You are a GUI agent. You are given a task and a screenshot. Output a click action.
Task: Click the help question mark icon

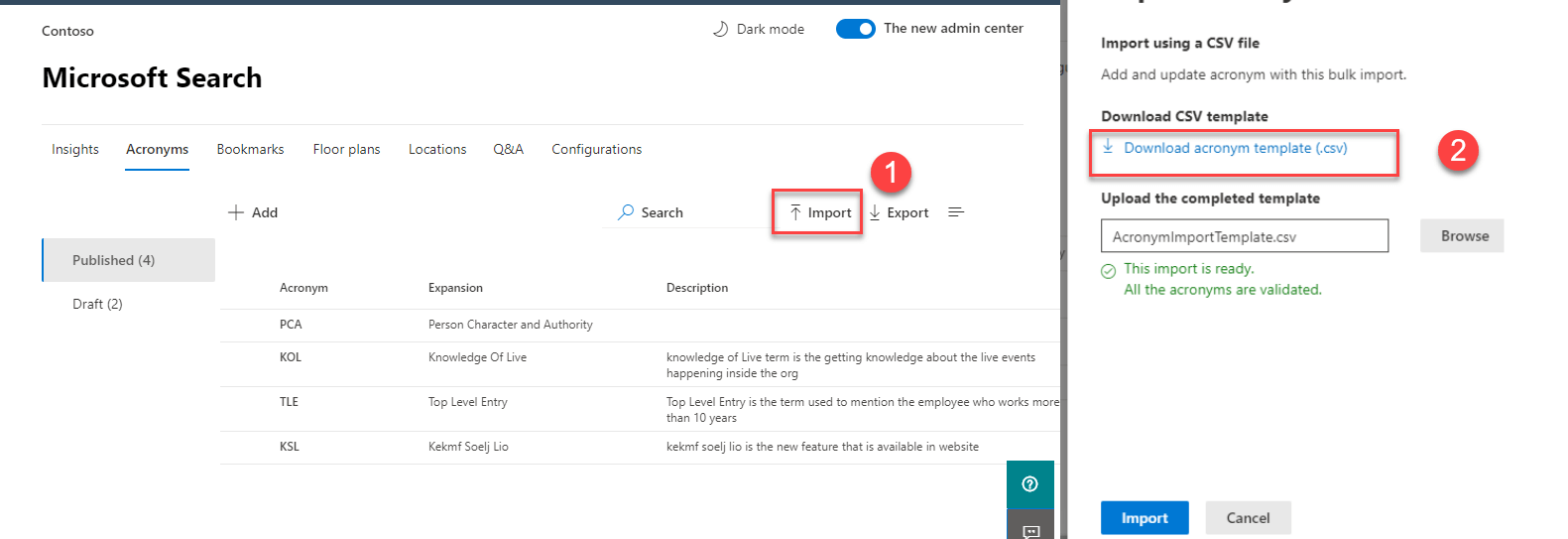tap(1029, 484)
